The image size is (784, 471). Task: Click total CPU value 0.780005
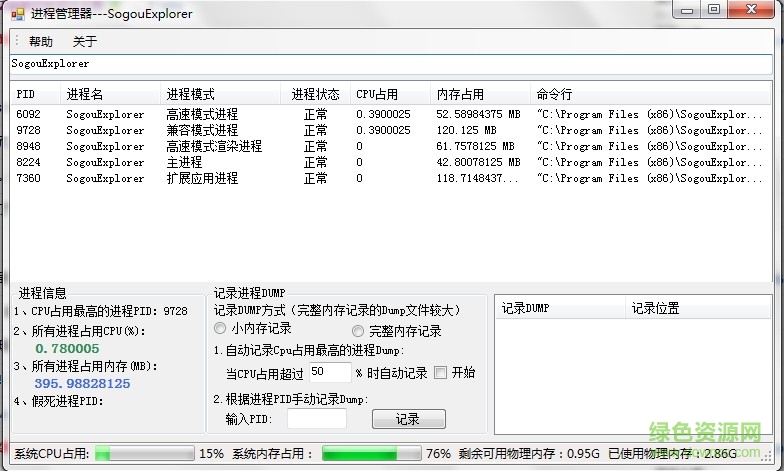(x=67, y=348)
